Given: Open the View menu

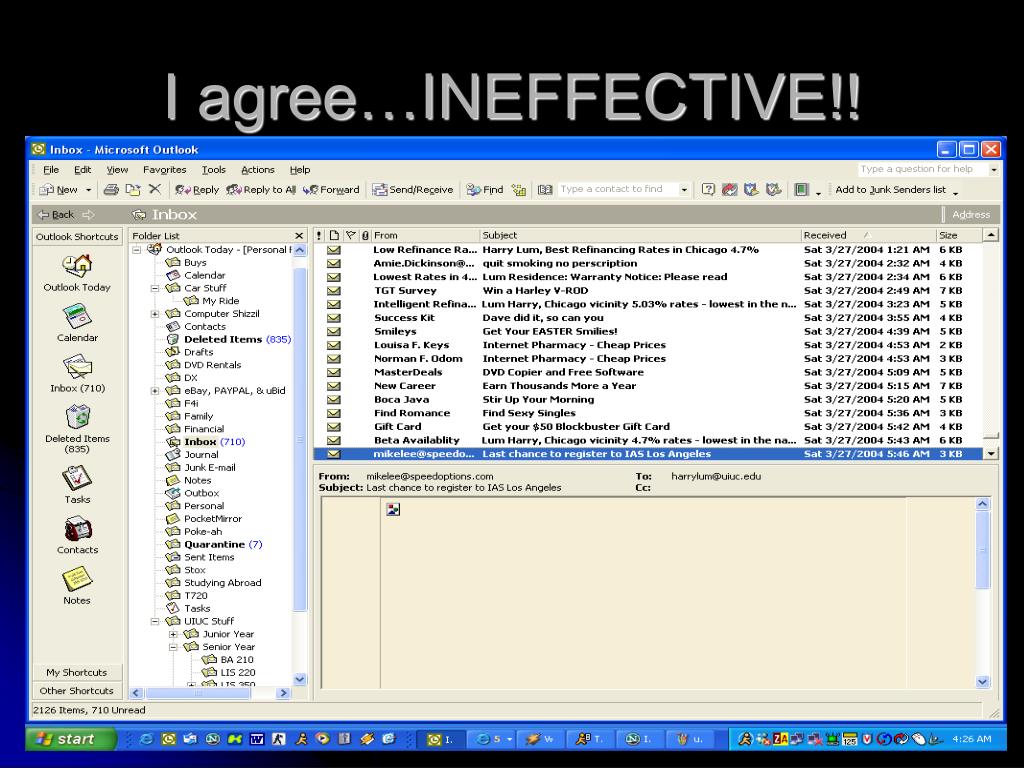Looking at the screenshot, I should [x=118, y=170].
